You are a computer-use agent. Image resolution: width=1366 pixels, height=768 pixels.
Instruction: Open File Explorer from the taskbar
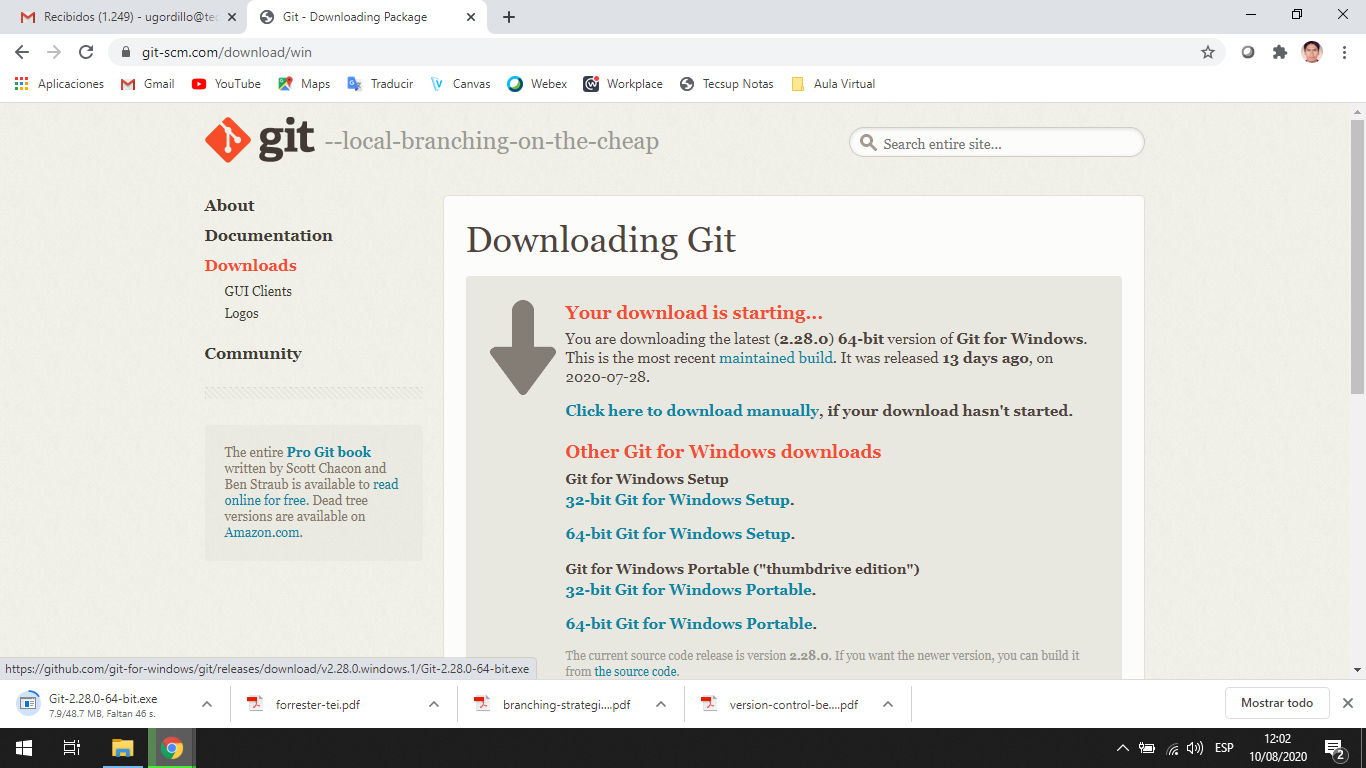point(122,748)
